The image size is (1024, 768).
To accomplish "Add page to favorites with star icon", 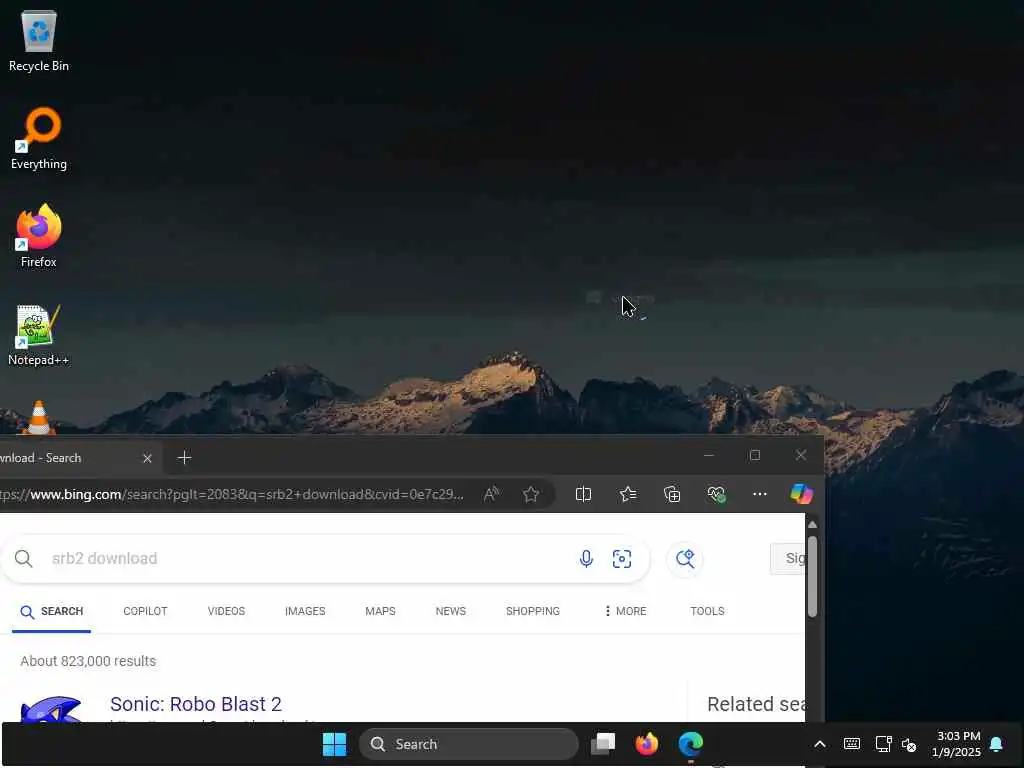I will tap(531, 494).
